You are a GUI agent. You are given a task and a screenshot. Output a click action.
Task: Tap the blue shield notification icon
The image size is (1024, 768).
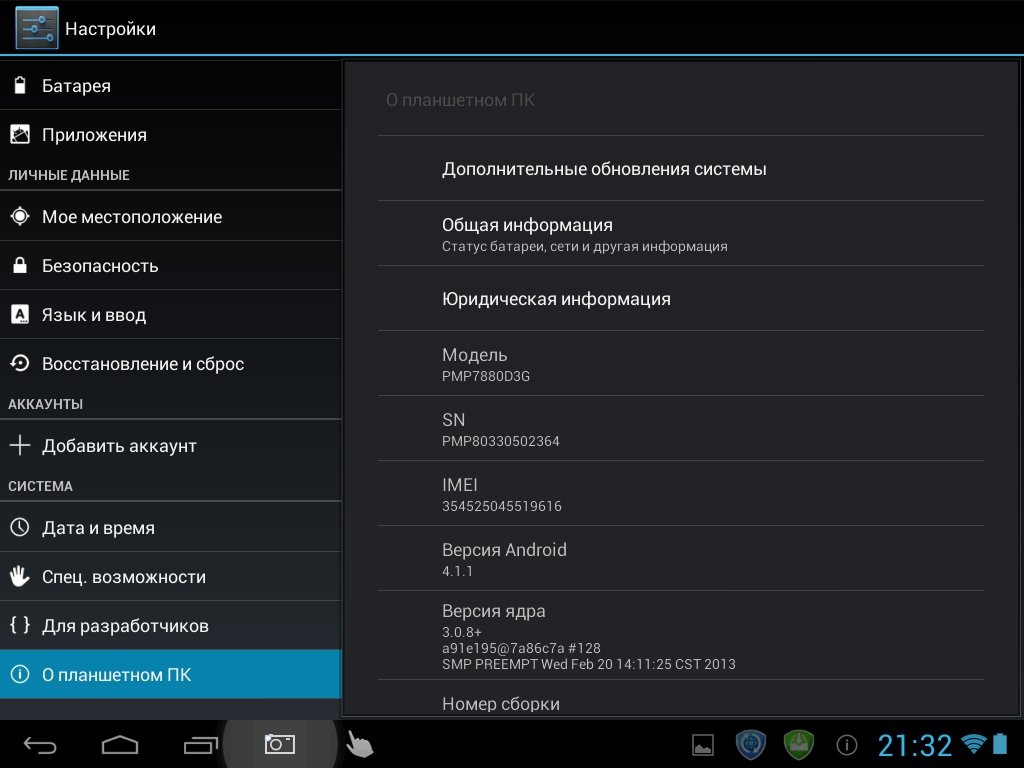pos(750,745)
